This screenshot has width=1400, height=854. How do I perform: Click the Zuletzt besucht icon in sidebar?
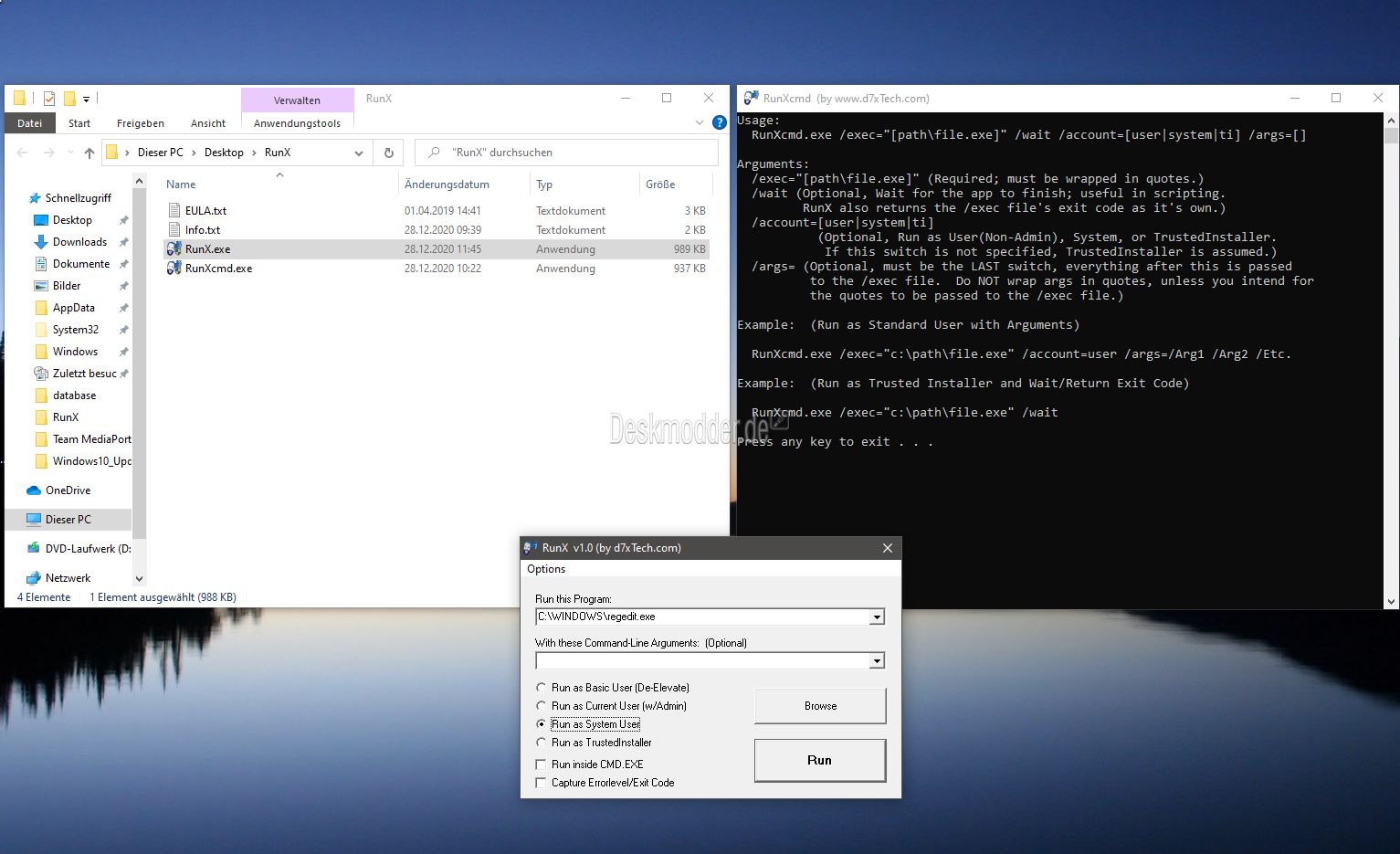(x=40, y=374)
